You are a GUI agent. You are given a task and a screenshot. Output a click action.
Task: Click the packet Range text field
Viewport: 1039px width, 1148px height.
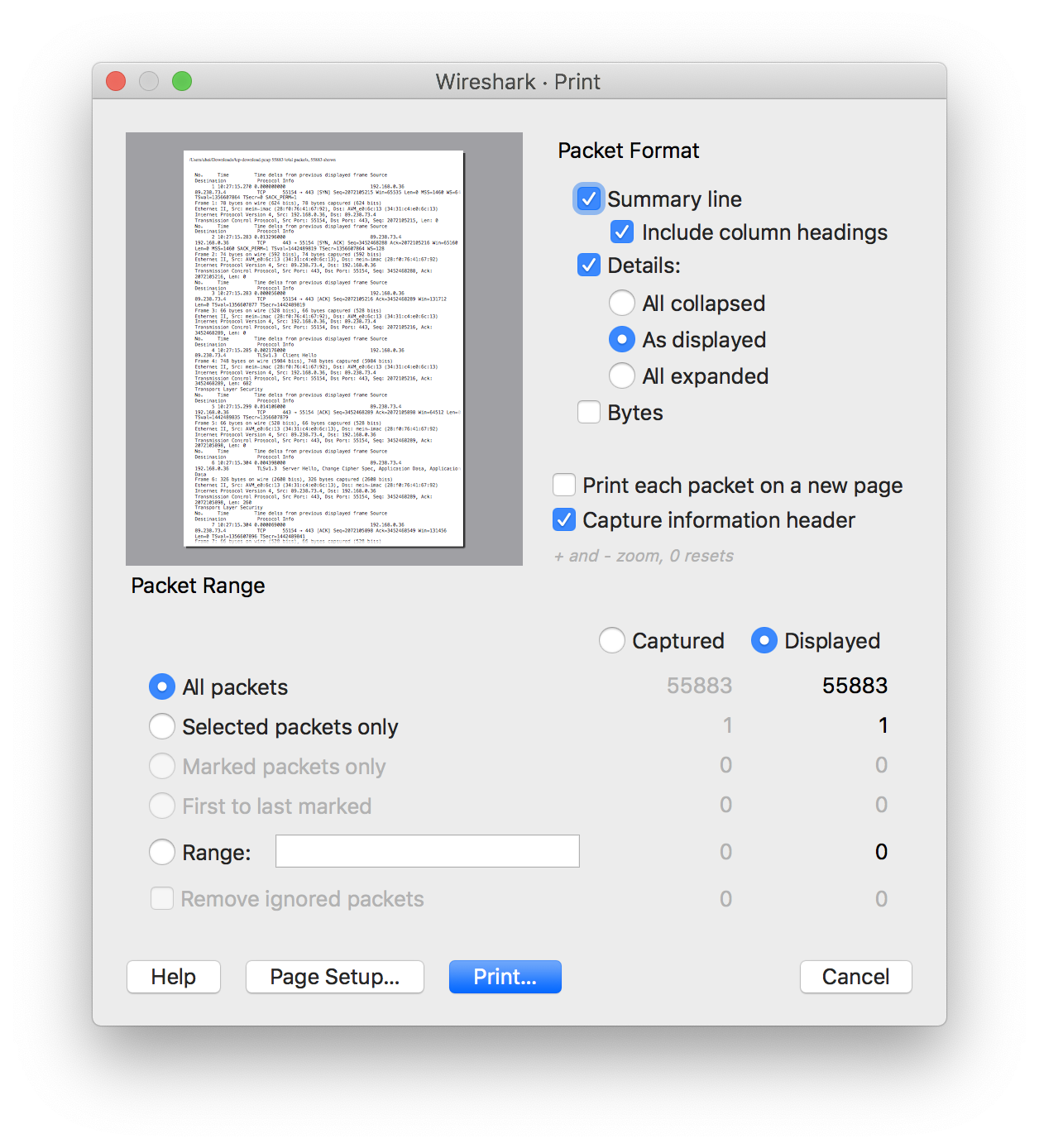click(427, 852)
